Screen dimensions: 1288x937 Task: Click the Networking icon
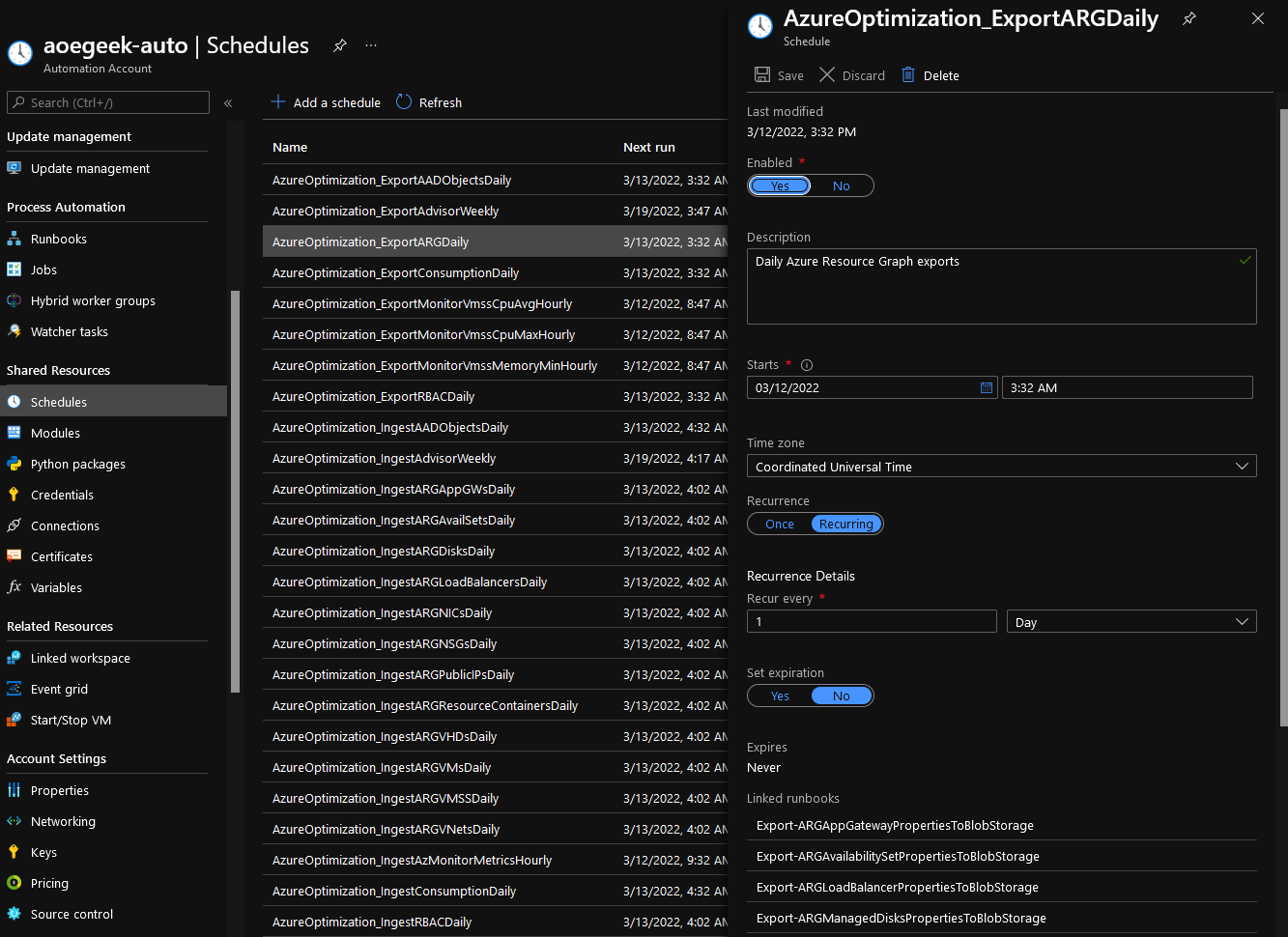(x=14, y=821)
